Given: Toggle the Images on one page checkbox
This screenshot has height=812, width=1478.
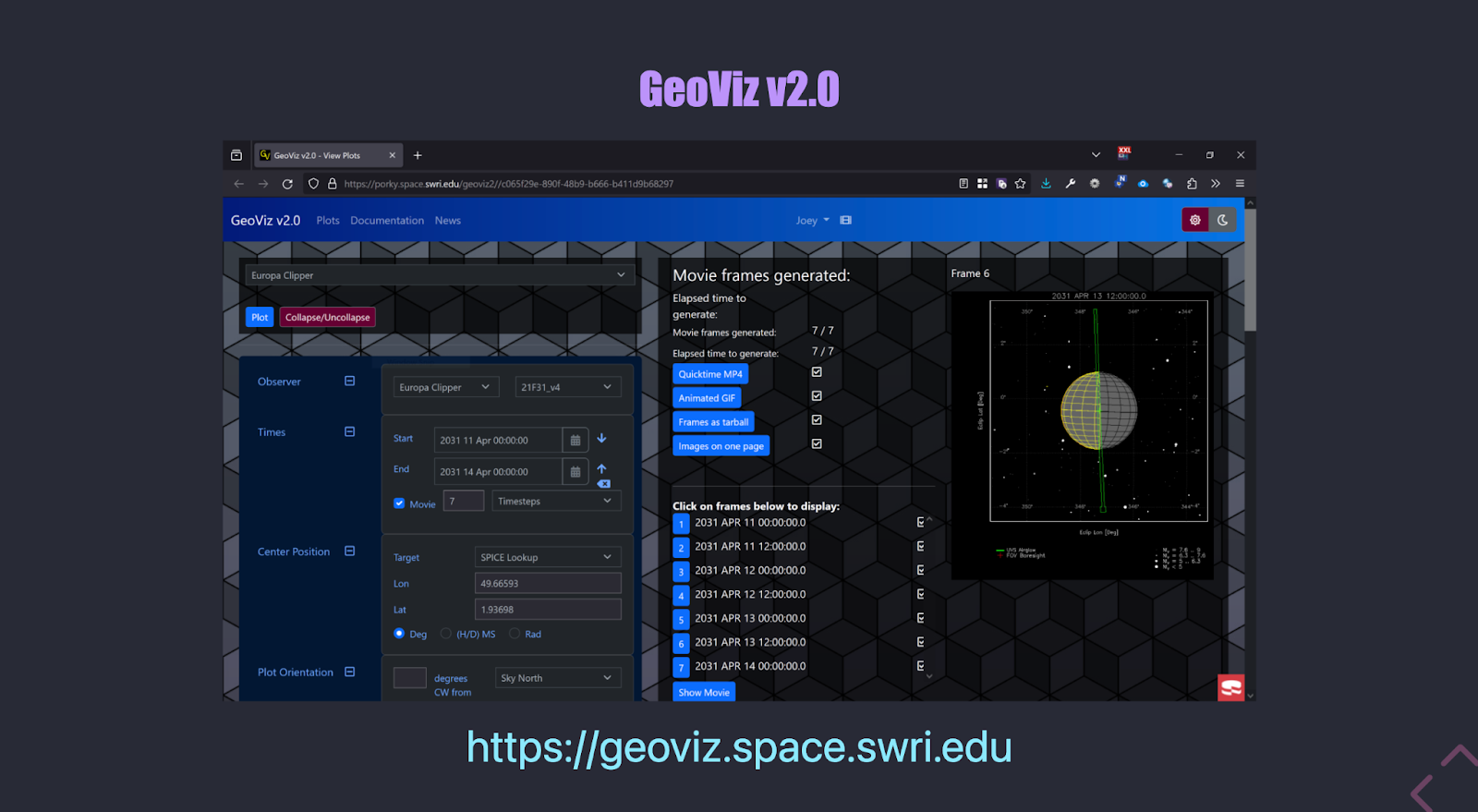Looking at the screenshot, I should 817,444.
